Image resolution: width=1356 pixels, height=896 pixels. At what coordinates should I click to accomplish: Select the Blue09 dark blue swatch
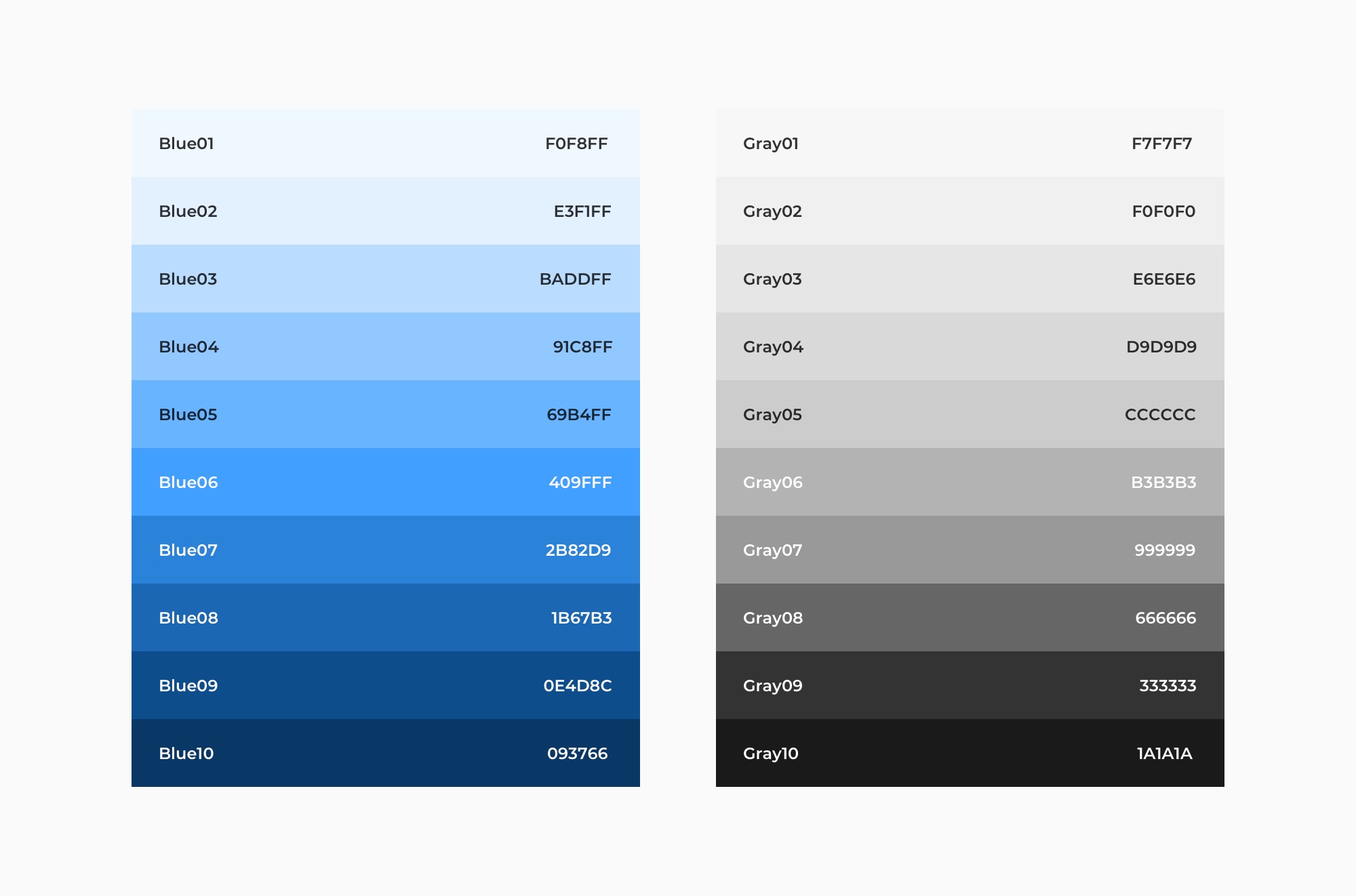[x=385, y=685]
